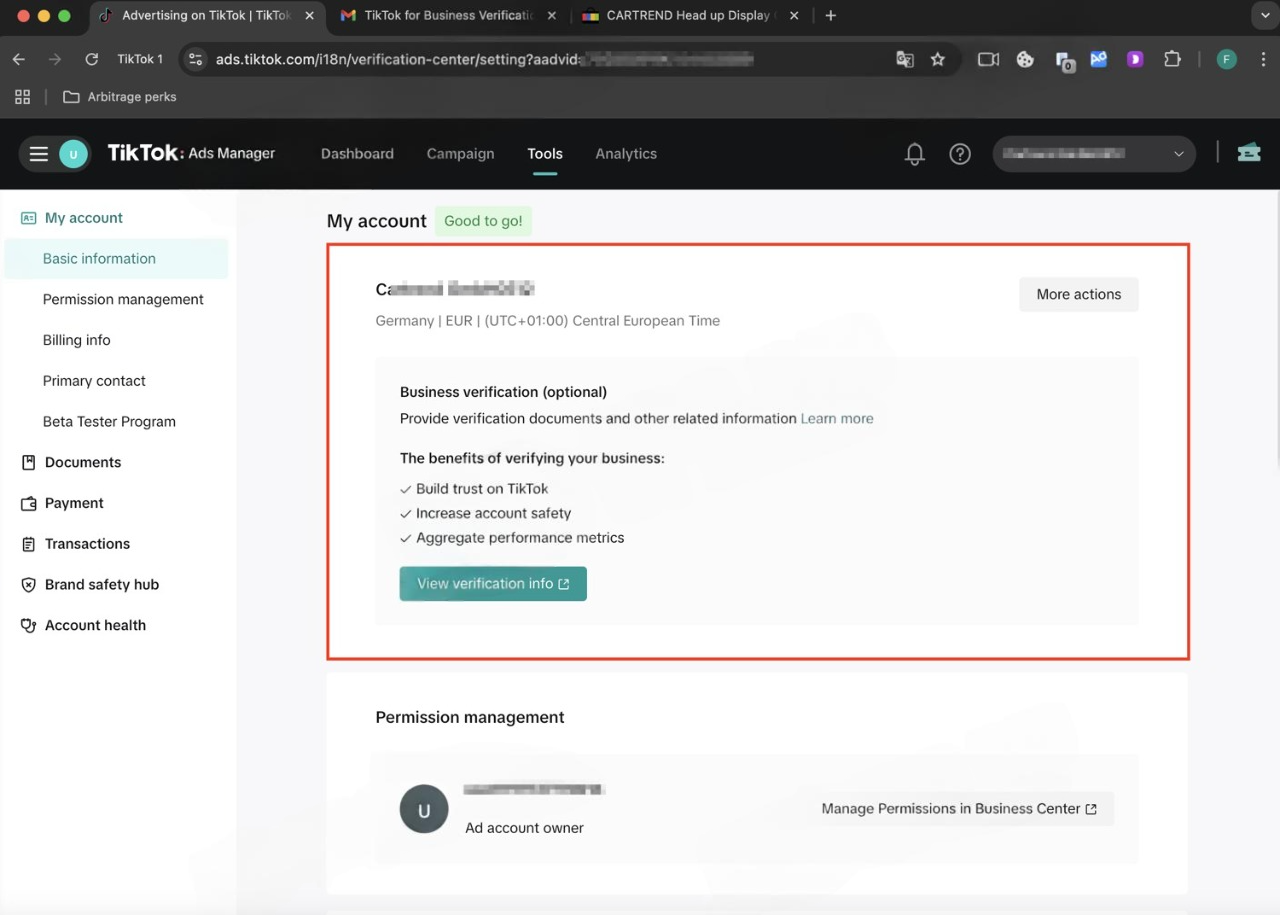Open Billing info

(76, 340)
